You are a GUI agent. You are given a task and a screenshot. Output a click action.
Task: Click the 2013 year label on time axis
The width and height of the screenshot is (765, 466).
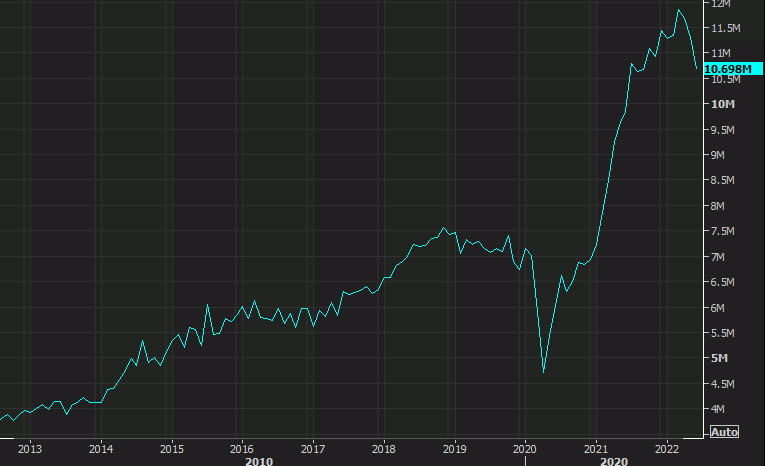tap(30, 449)
